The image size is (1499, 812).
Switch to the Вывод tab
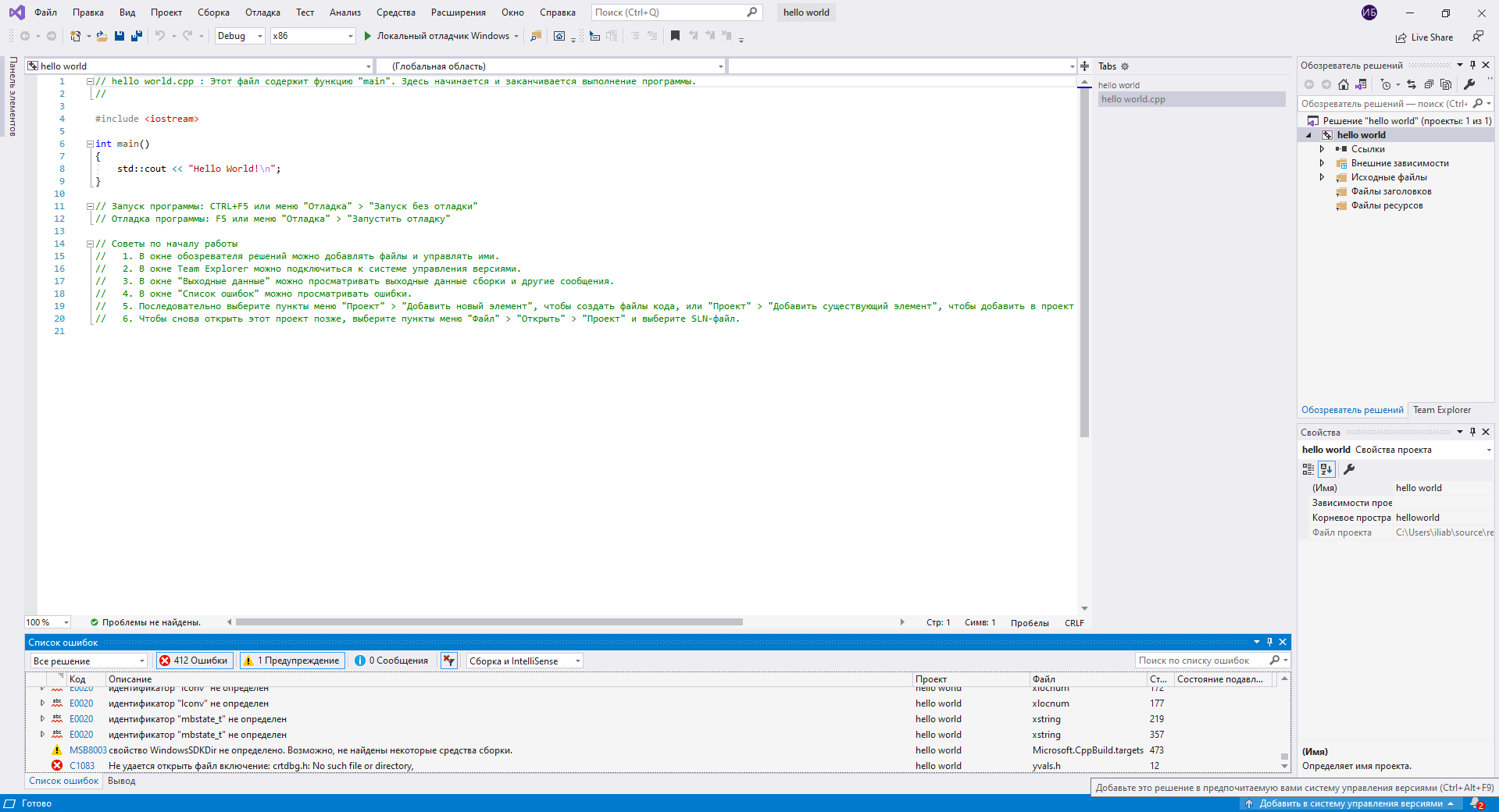(x=122, y=781)
